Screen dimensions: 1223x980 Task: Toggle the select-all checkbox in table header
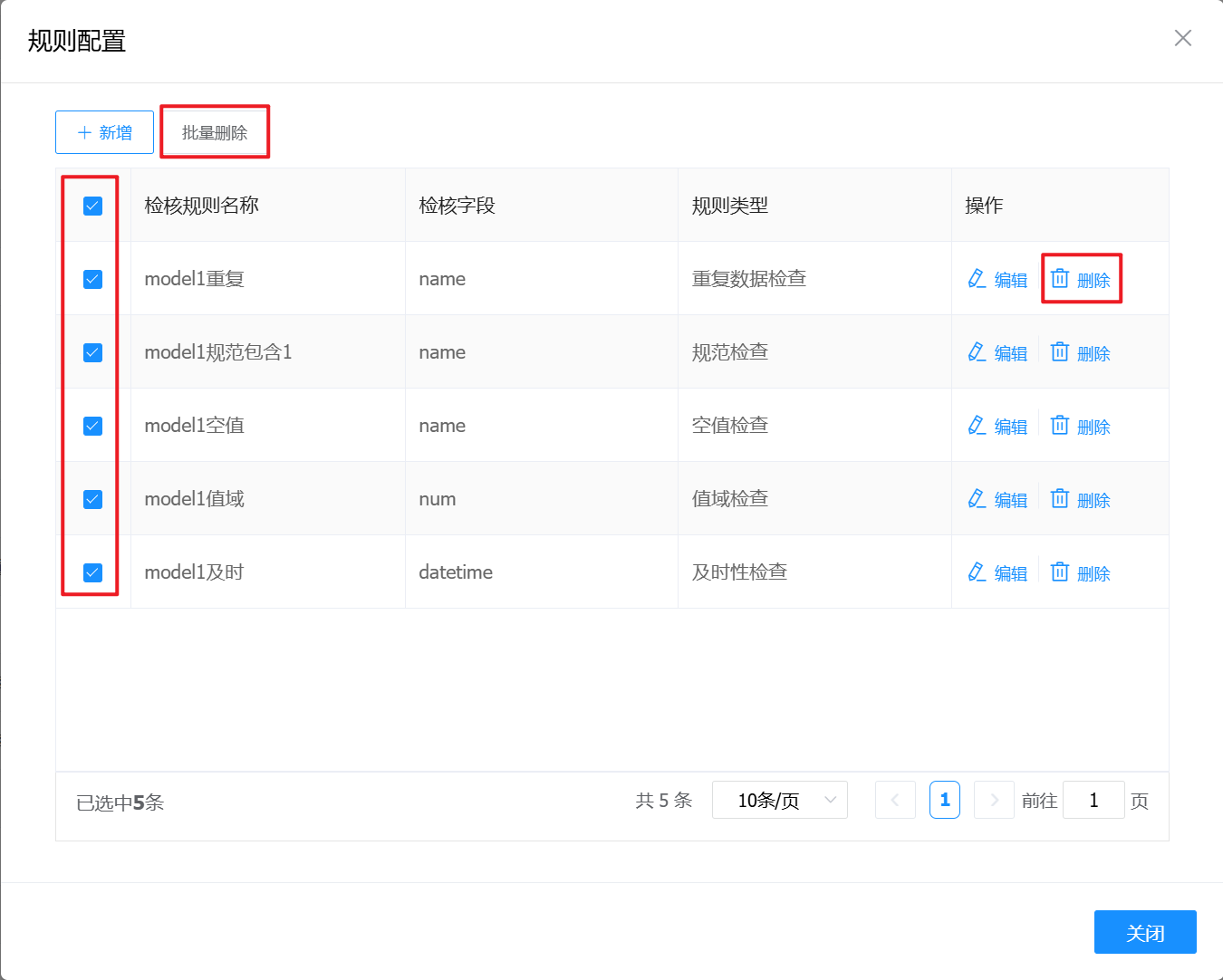pos(92,207)
